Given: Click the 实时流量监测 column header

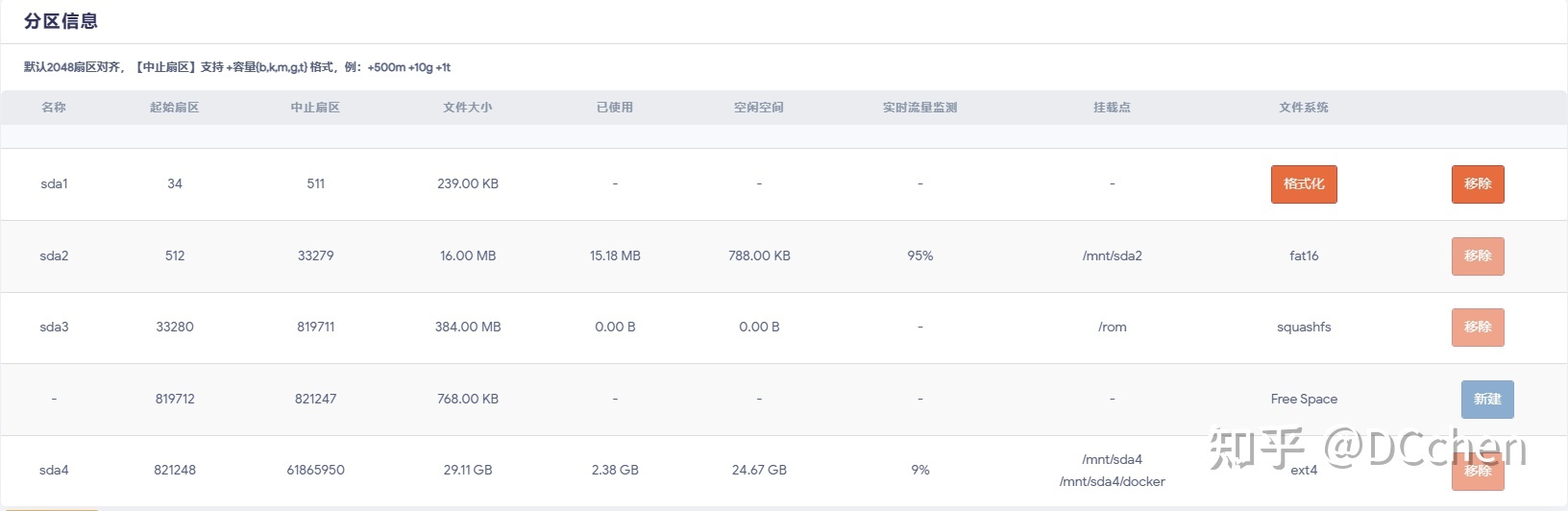Looking at the screenshot, I should [920, 108].
